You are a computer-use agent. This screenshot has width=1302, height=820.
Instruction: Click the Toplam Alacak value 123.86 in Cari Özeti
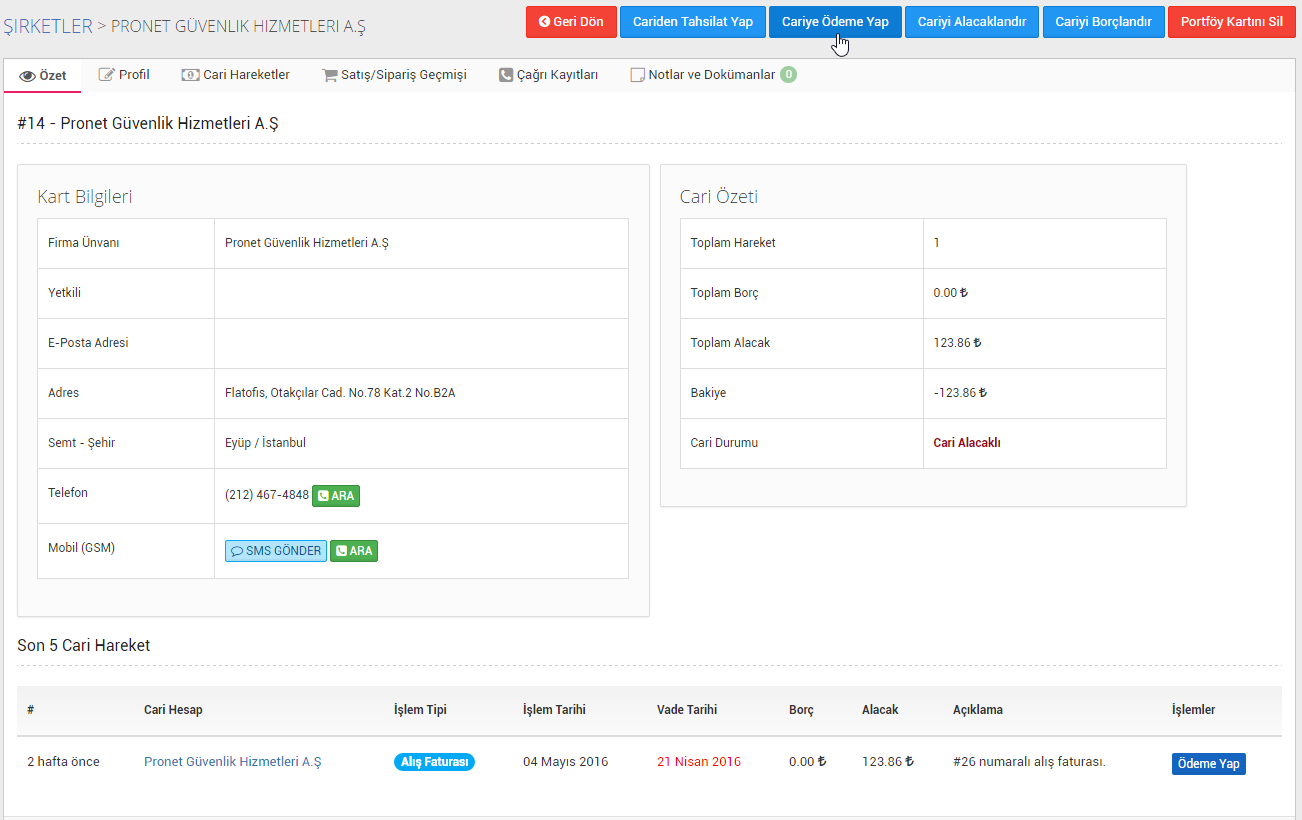pyautogui.click(x=957, y=343)
